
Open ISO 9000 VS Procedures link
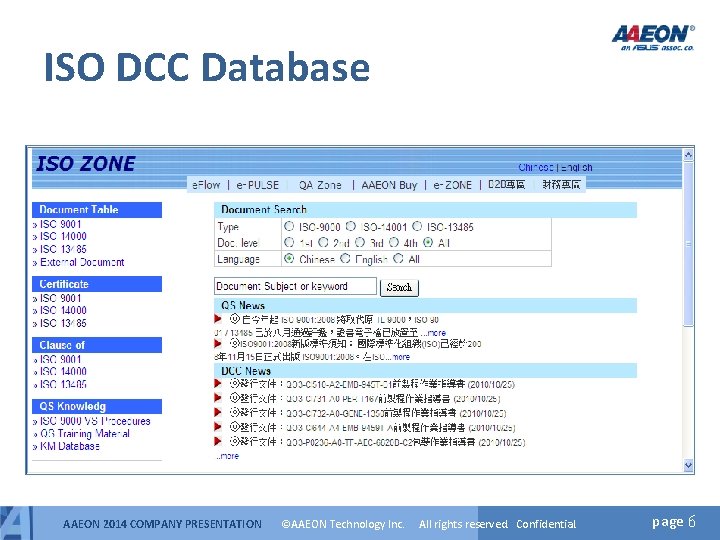[95, 421]
